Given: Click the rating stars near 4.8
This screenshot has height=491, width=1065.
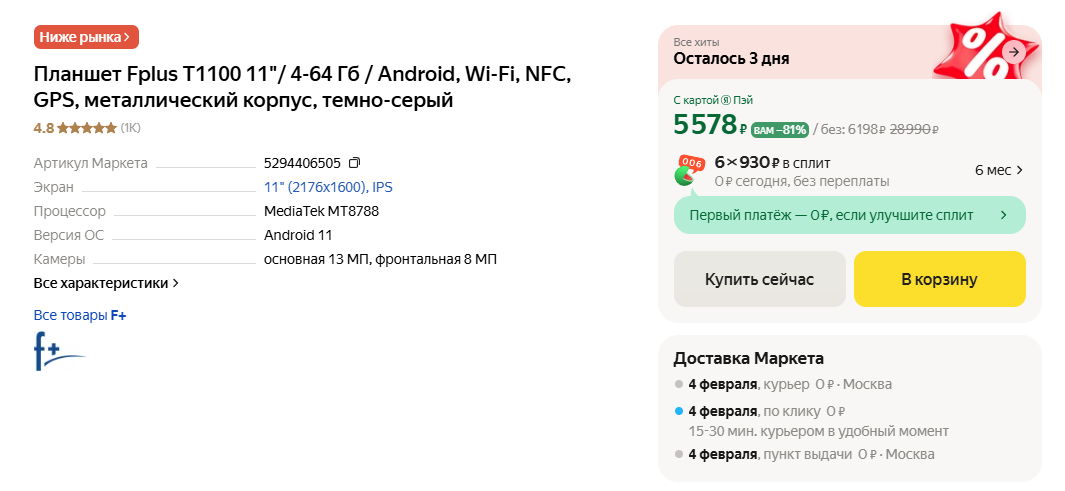Looking at the screenshot, I should [87, 128].
